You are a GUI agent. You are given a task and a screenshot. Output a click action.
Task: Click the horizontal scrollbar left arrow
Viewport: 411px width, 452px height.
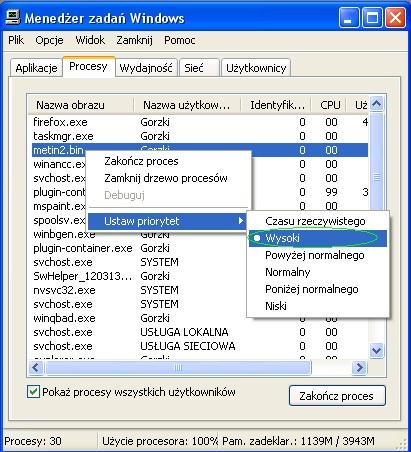(x=36, y=368)
